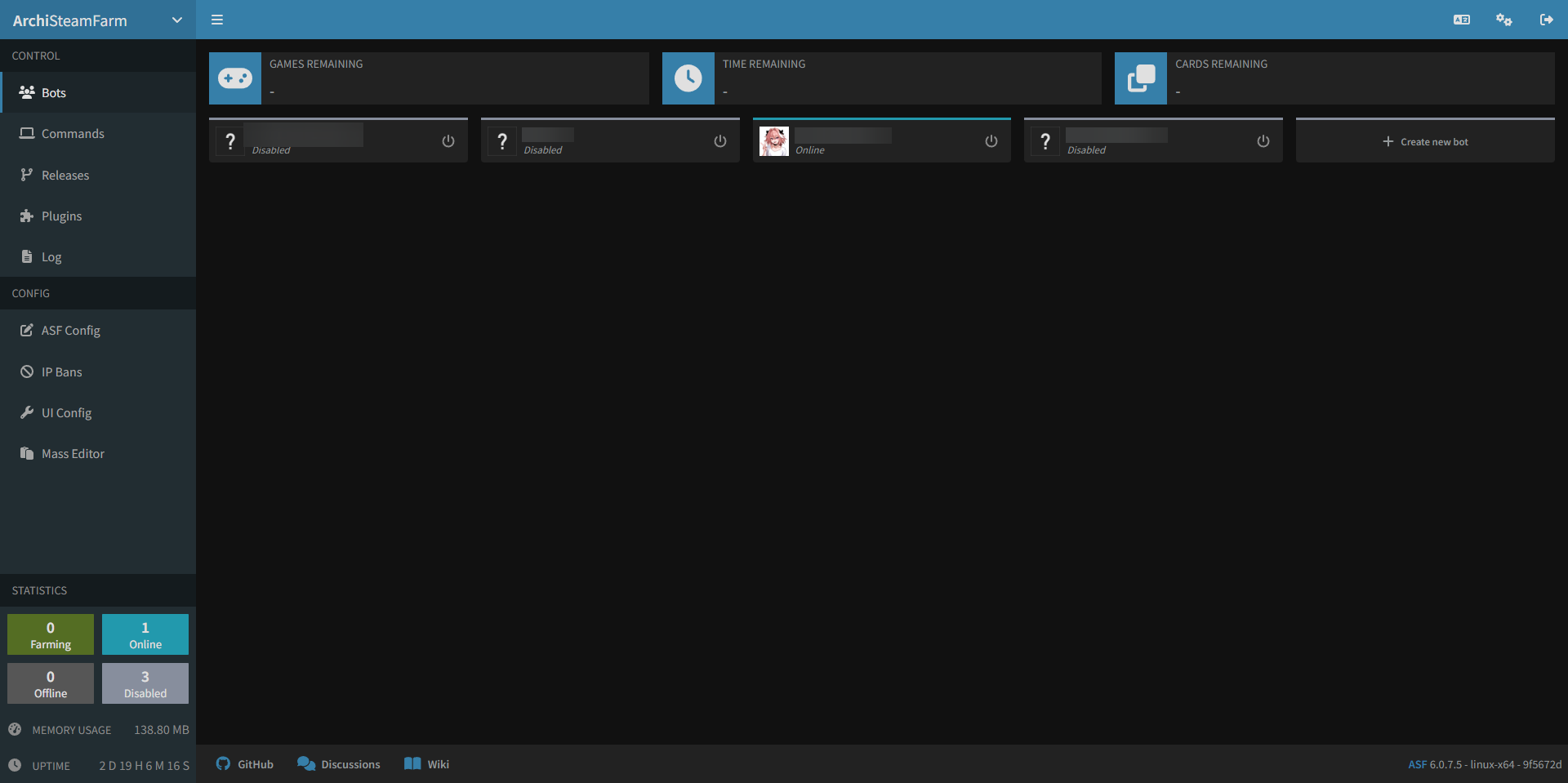Click question mark avatar of last disabled bot
The width and height of the screenshot is (1568, 783).
(1045, 141)
